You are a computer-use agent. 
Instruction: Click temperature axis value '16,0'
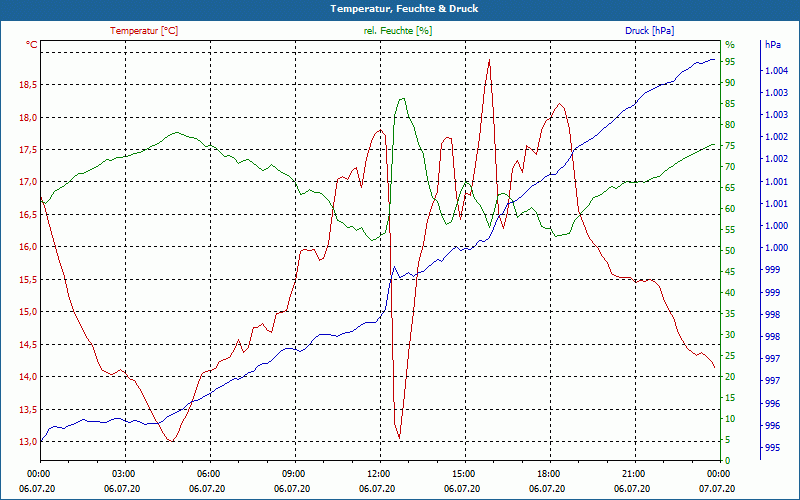28,247
